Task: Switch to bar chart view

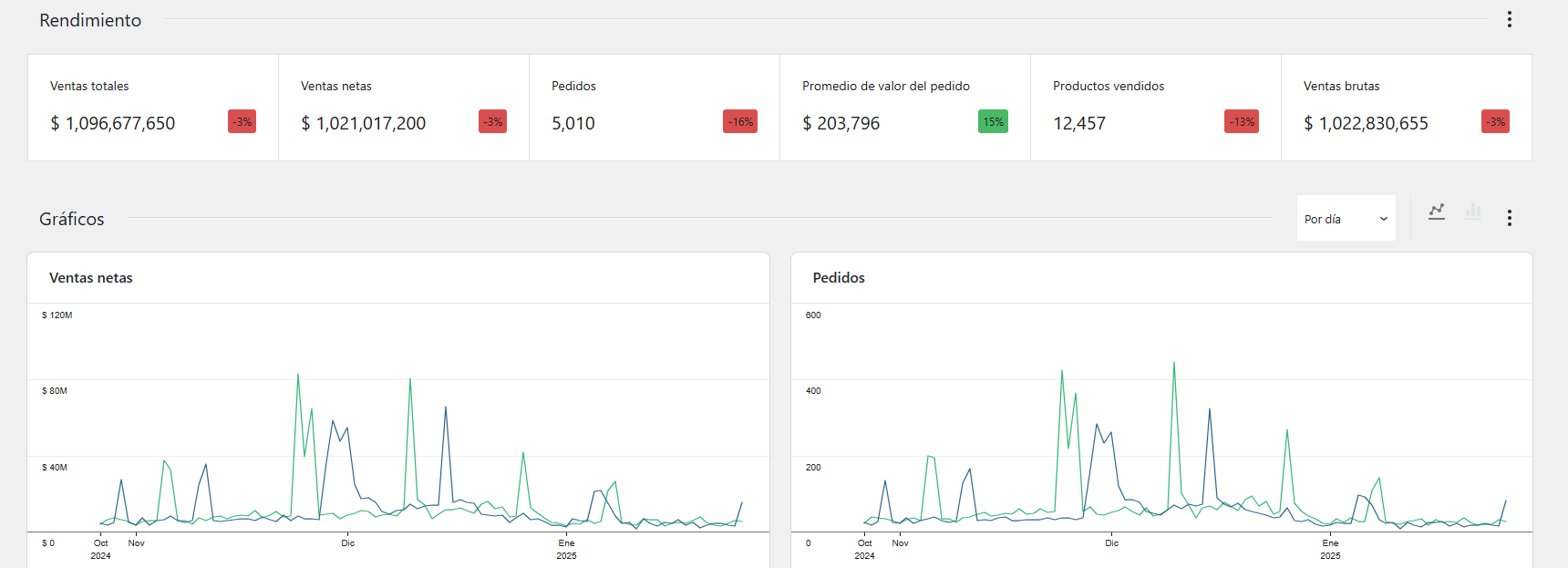Action: coord(1473,212)
